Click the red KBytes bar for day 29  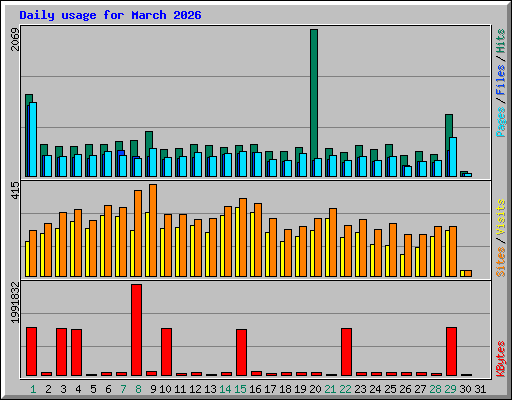tap(451, 351)
